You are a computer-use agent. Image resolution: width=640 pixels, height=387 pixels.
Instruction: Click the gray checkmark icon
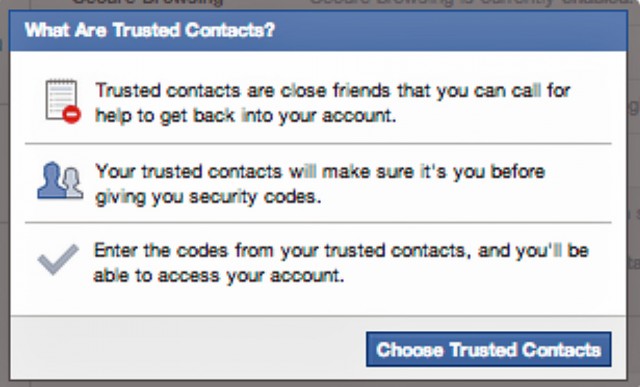click(58, 259)
